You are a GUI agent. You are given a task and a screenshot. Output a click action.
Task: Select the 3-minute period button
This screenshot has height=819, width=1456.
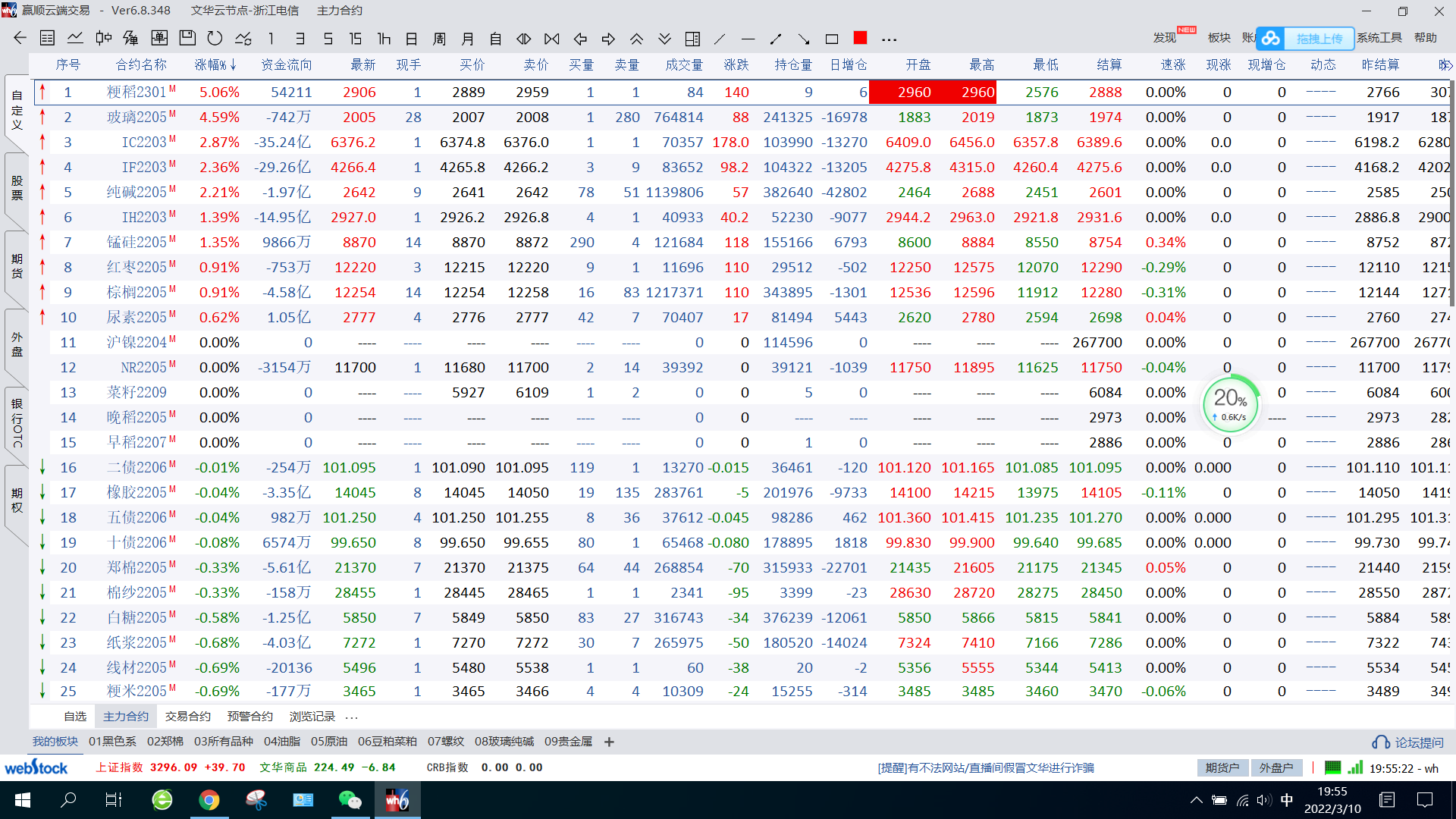(300, 38)
